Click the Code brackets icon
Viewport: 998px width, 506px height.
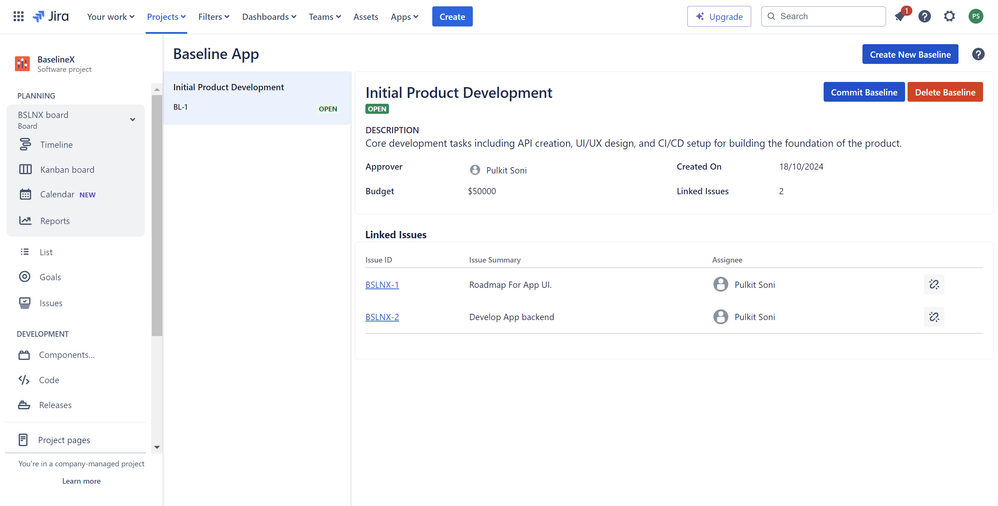[24, 380]
